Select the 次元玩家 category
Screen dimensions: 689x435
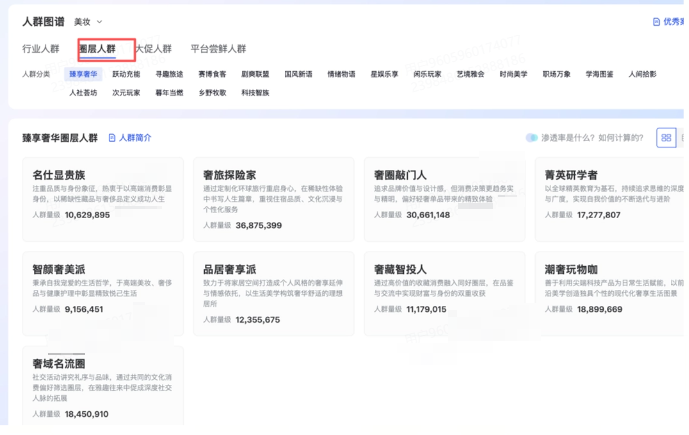(126, 93)
